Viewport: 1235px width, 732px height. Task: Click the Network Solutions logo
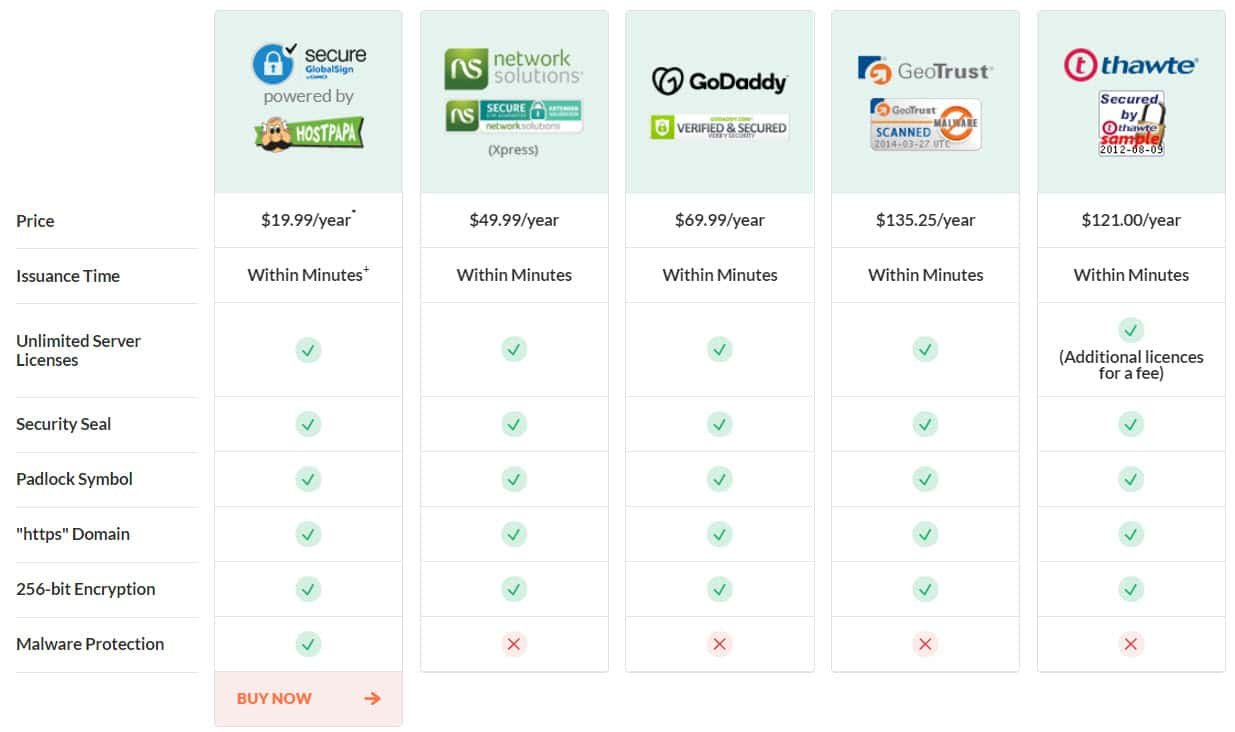[514, 69]
